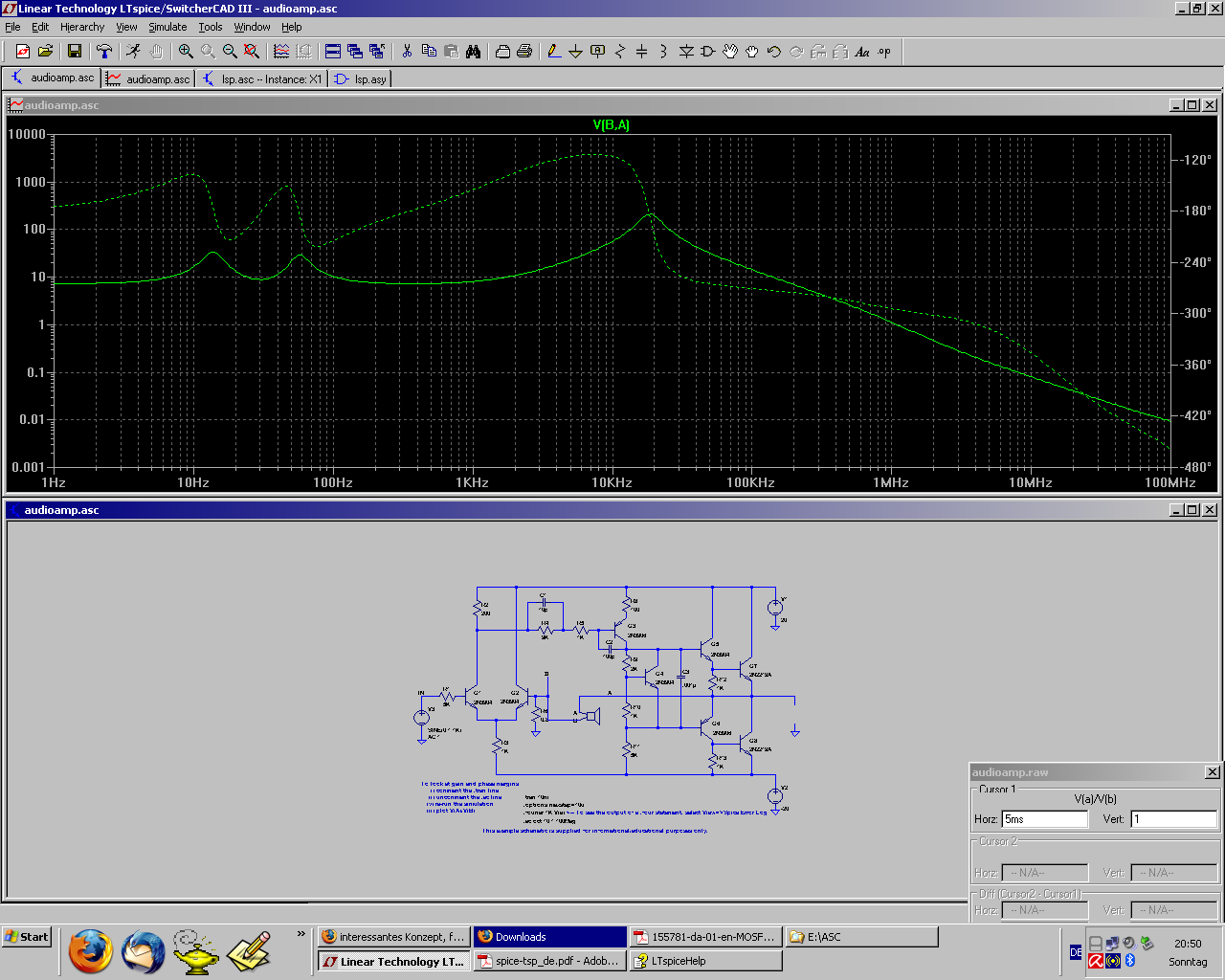Click the speaker symbol in the schematic
Image resolution: width=1225 pixels, height=980 pixels.
[x=592, y=716]
